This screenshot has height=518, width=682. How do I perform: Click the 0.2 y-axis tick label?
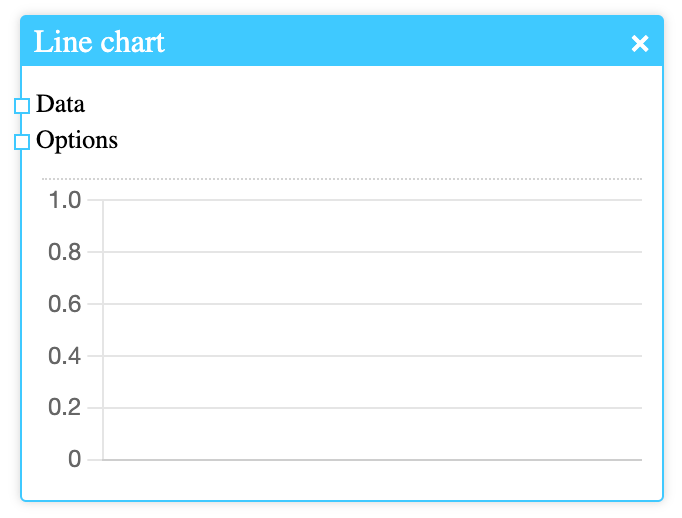pyautogui.click(x=65, y=408)
